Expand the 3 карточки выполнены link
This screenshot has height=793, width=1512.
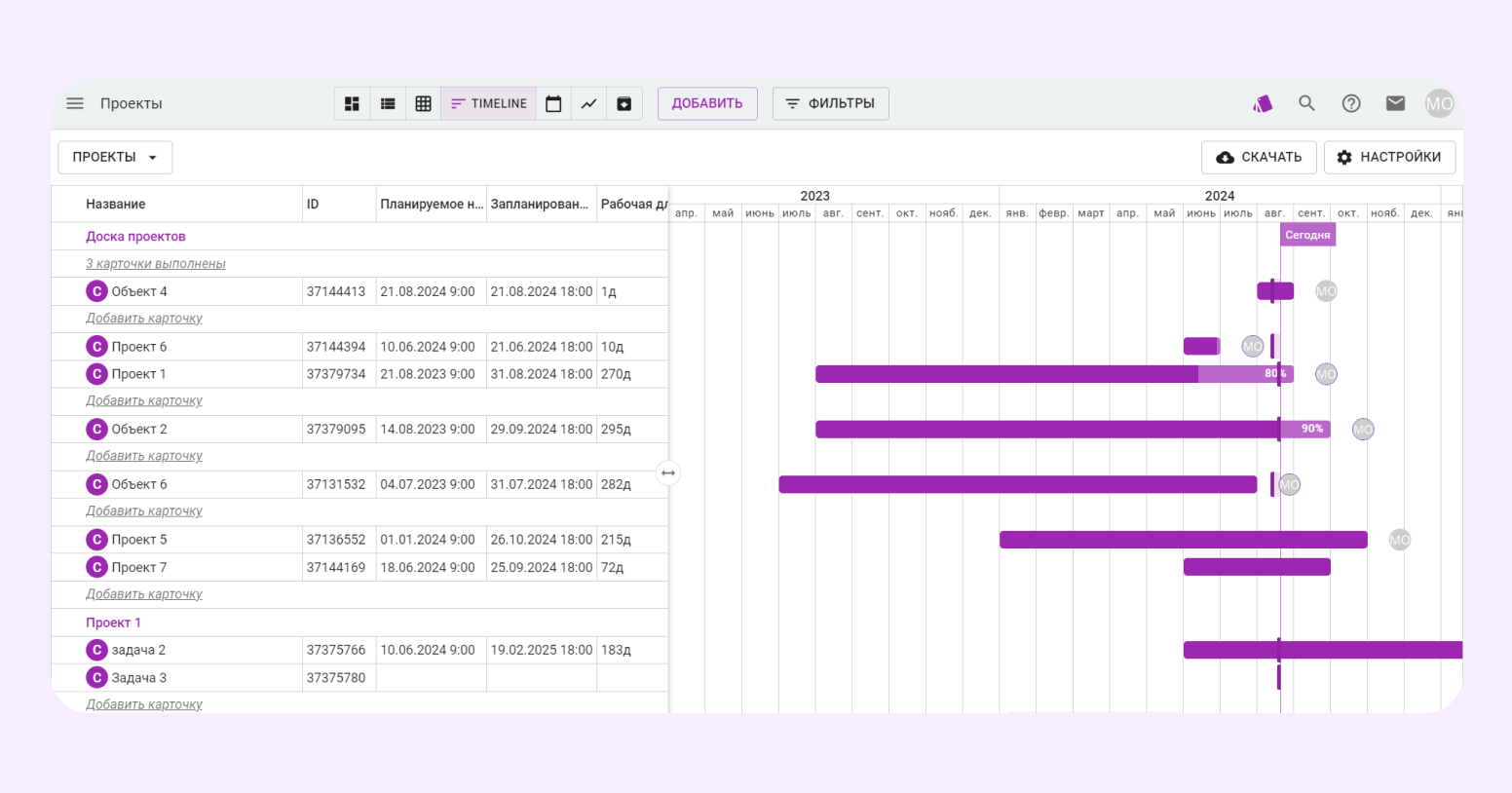coord(156,263)
